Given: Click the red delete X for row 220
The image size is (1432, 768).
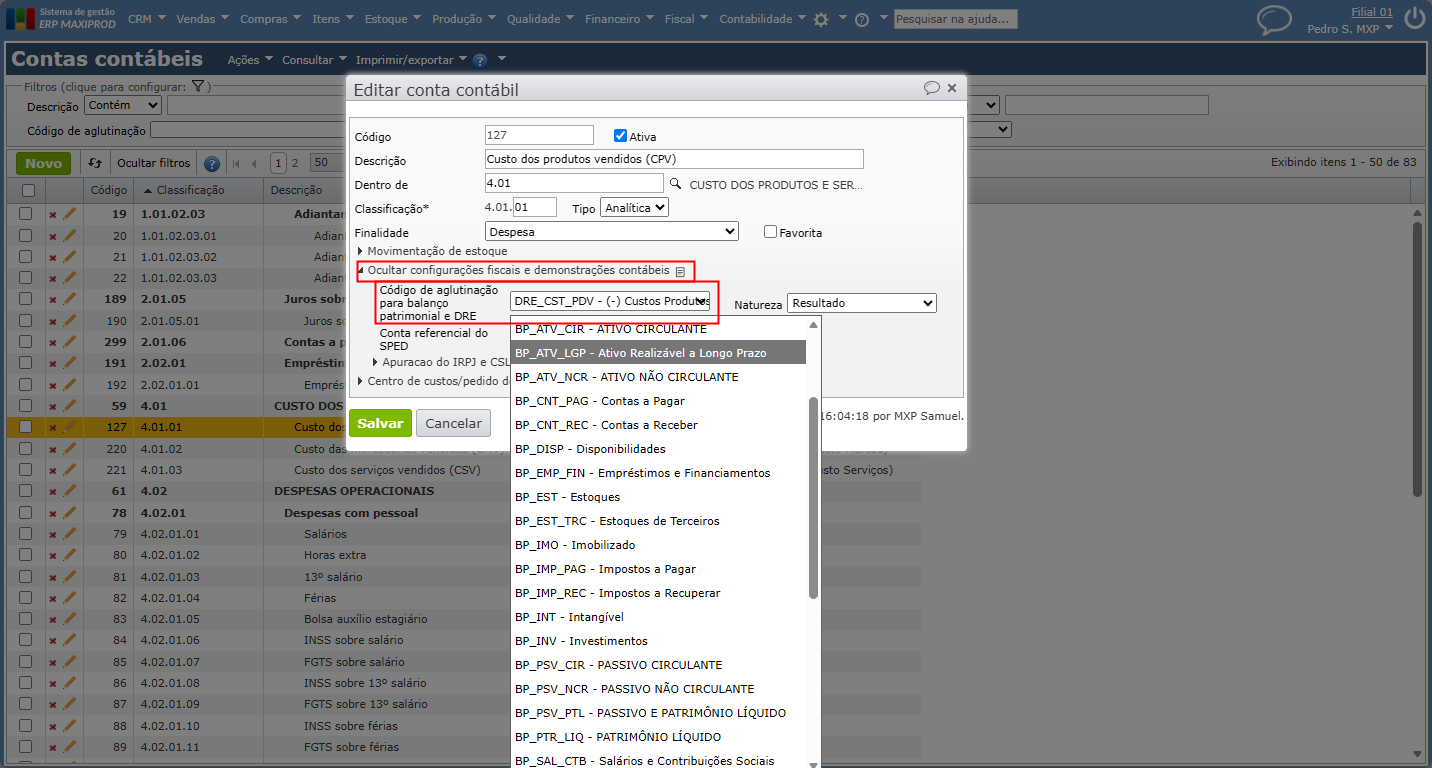Looking at the screenshot, I should pyautogui.click(x=53, y=449).
